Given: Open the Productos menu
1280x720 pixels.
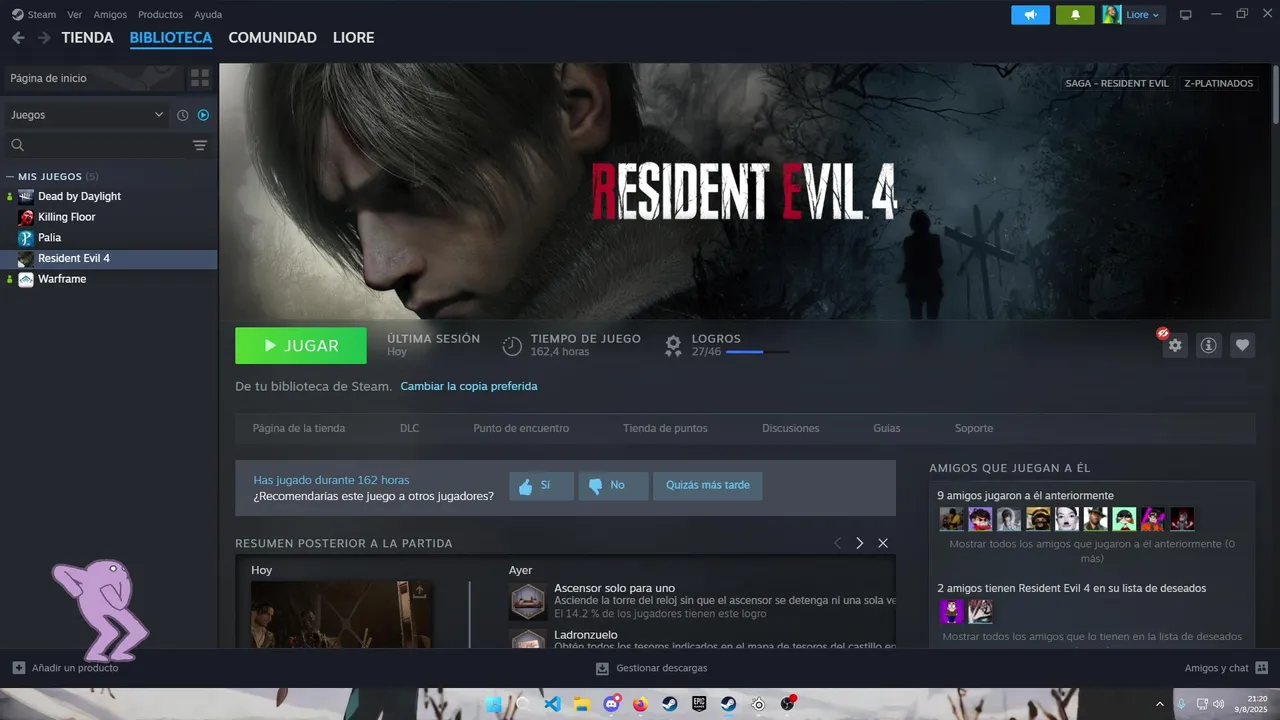Looking at the screenshot, I should point(160,14).
